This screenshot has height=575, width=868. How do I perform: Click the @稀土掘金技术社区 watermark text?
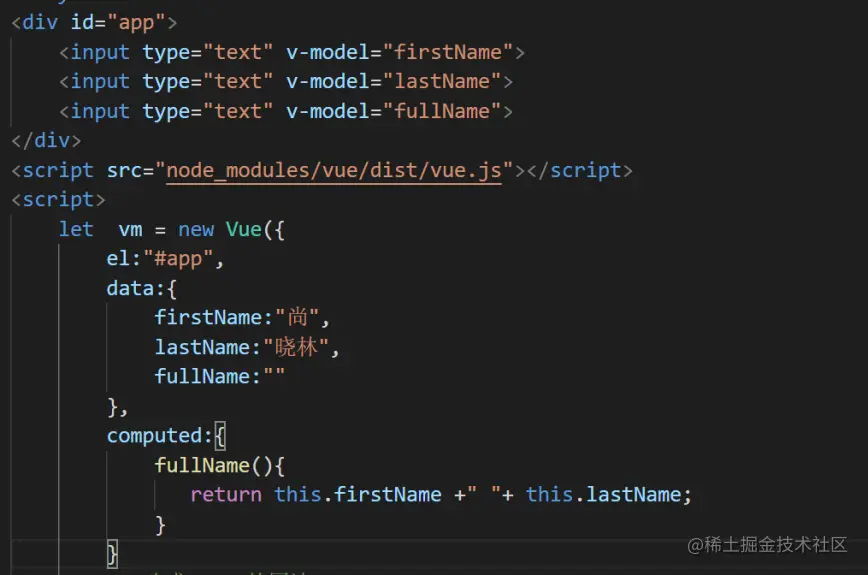coord(767,545)
